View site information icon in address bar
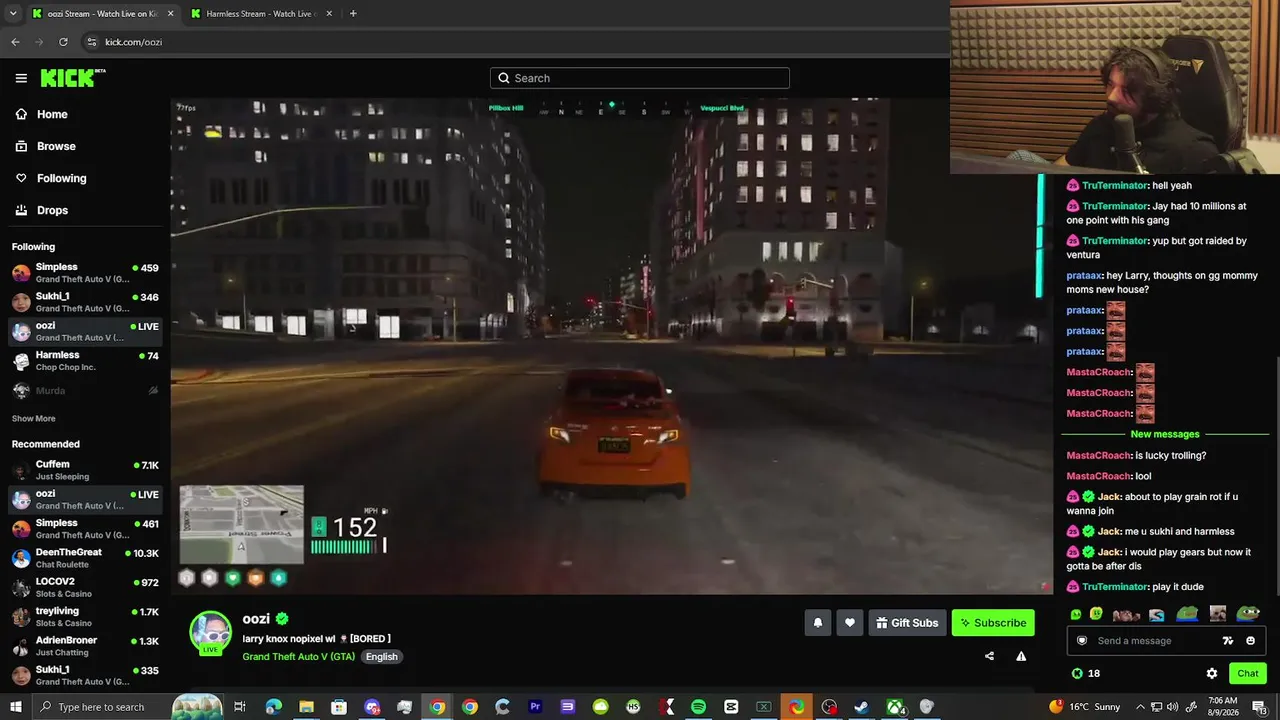Image resolution: width=1280 pixels, height=720 pixels. pyautogui.click(x=92, y=42)
